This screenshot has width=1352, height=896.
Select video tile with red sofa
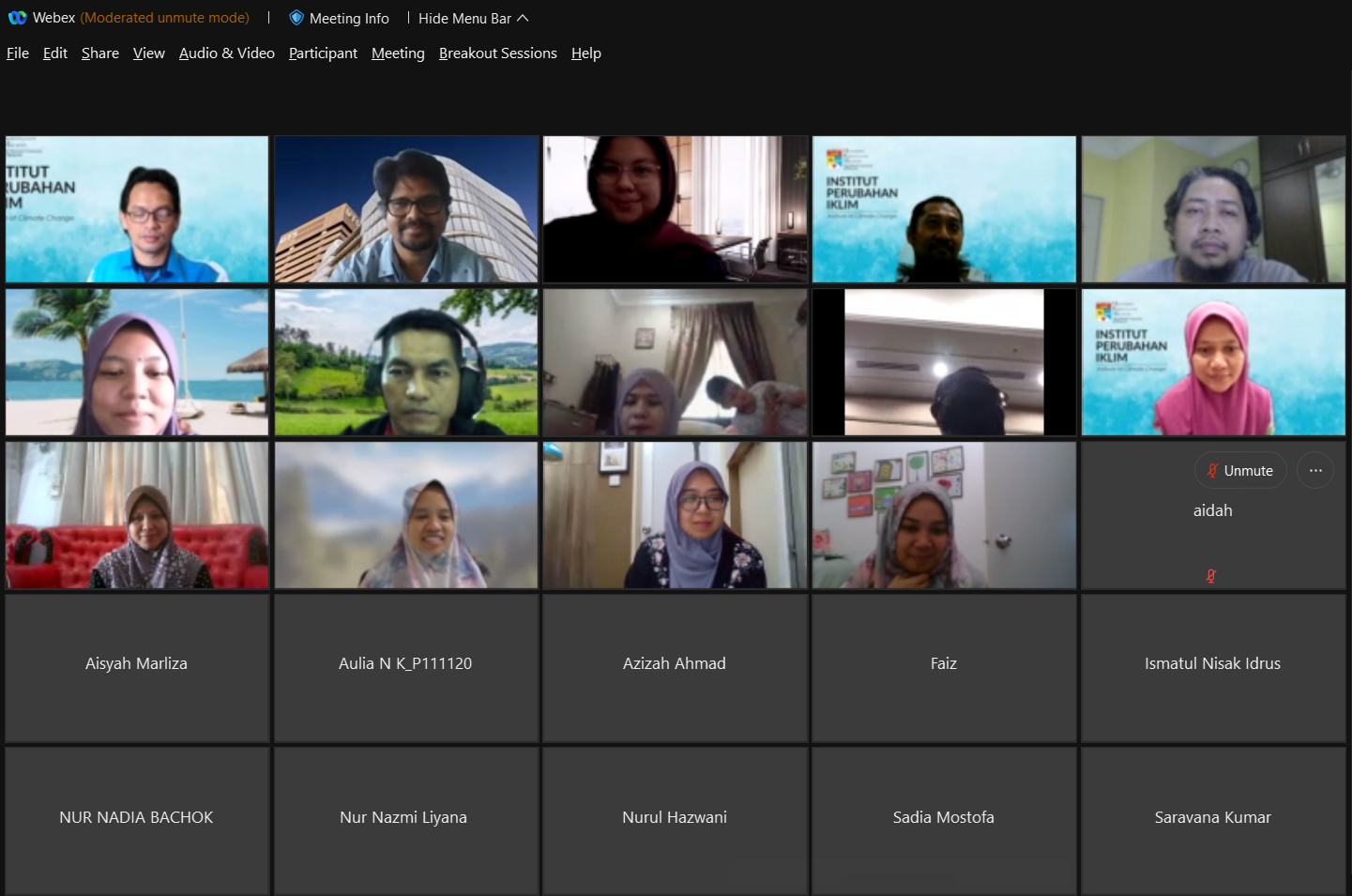137,515
